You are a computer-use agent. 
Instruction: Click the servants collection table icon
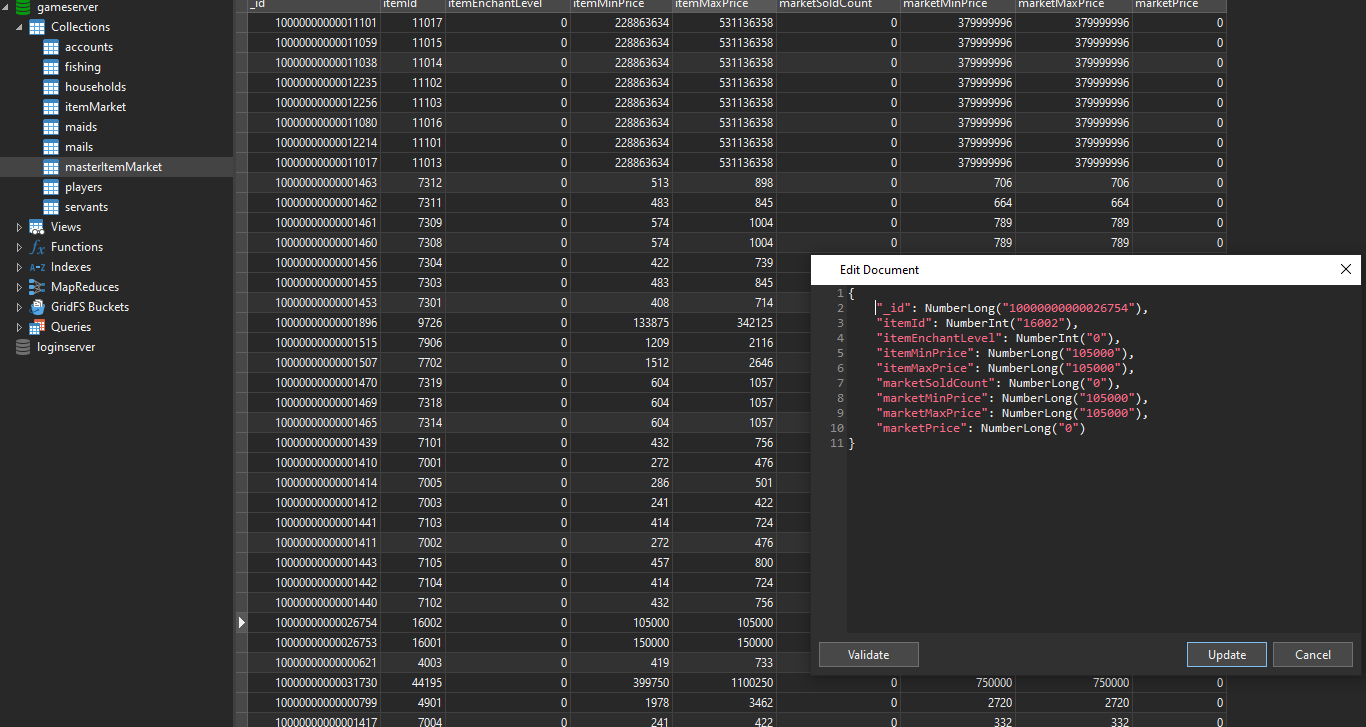coord(51,207)
